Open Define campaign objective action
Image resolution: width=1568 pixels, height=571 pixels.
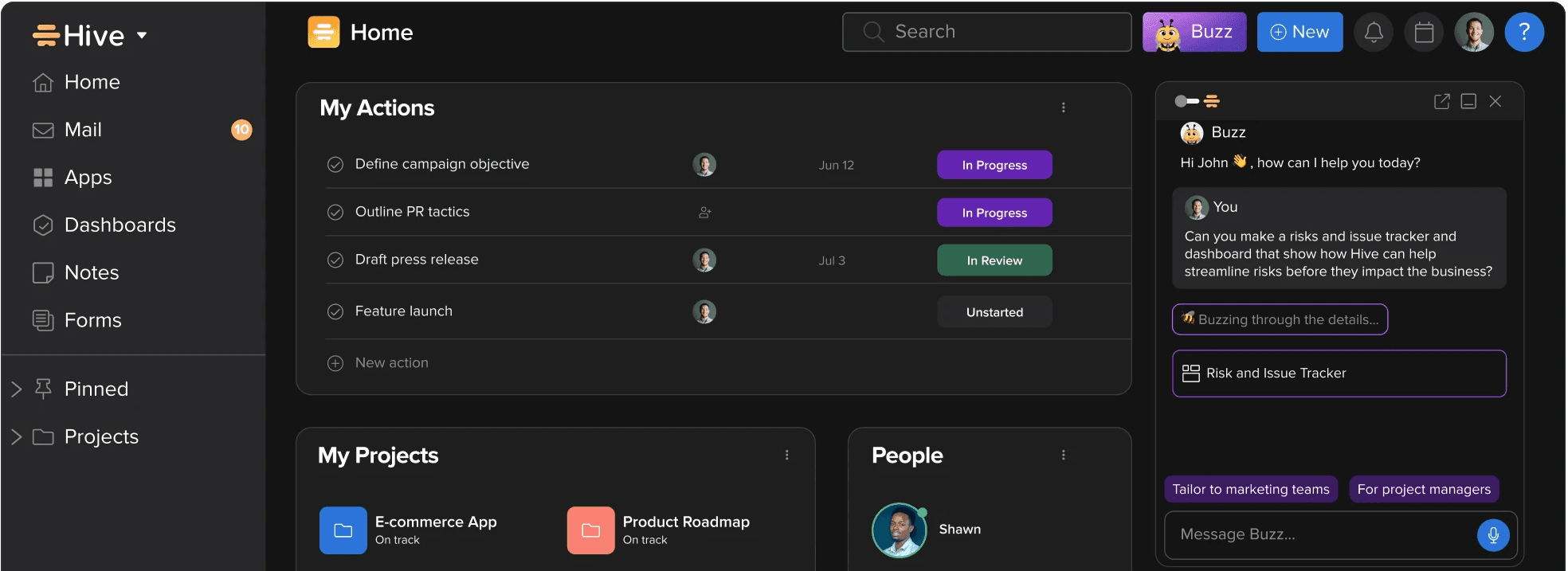[x=442, y=164]
